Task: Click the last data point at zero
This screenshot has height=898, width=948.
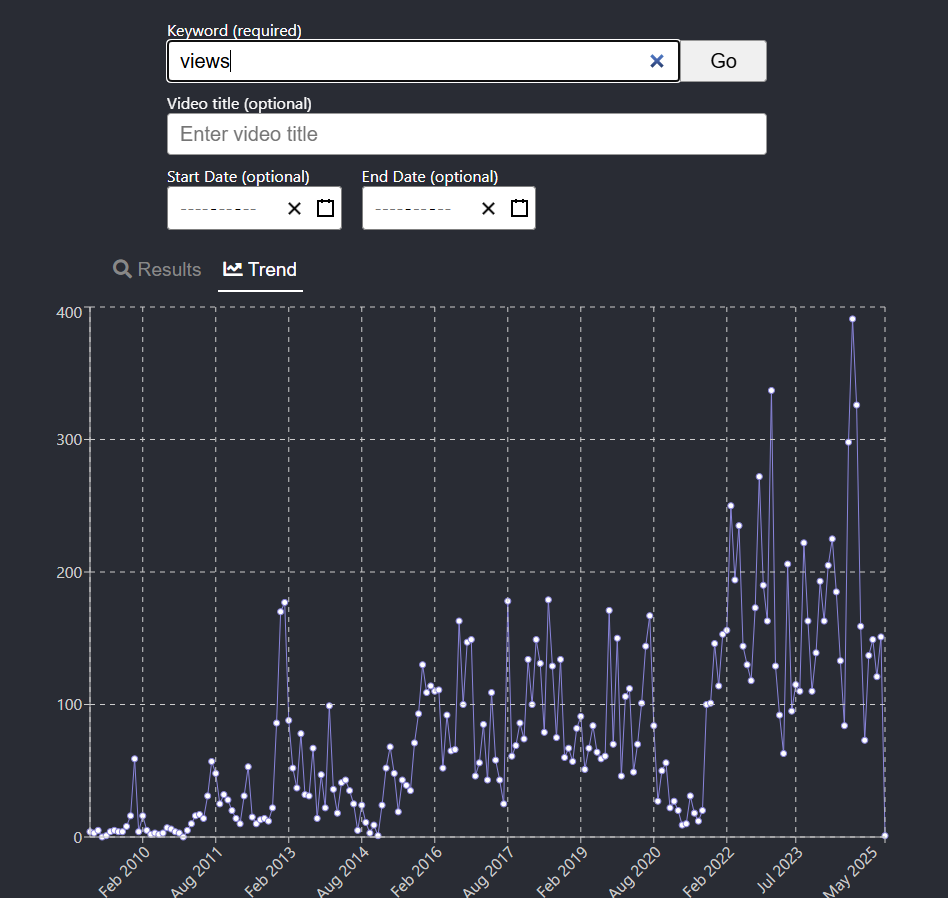Action: [885, 836]
